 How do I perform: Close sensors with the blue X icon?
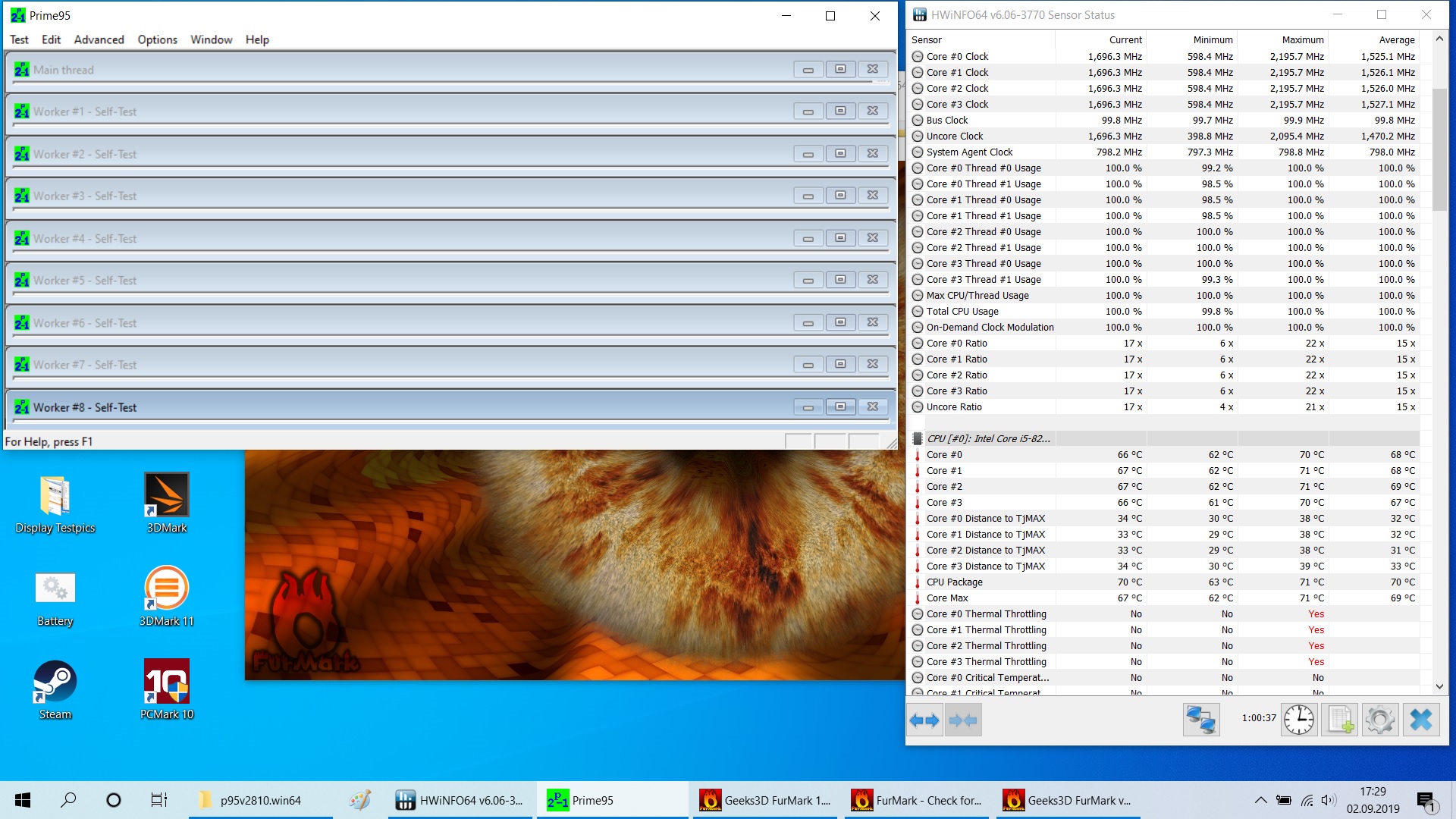tap(1420, 720)
